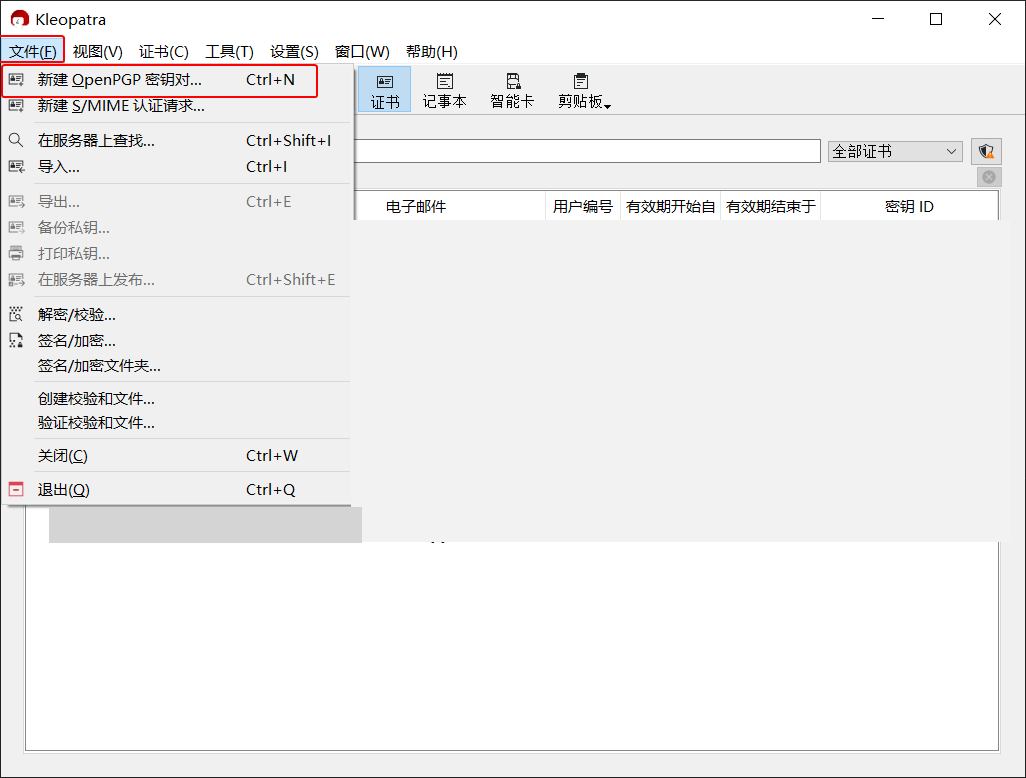Click decrypt icon beside 解密/校验
Screen dimensions: 1026x778
click(x=16, y=315)
